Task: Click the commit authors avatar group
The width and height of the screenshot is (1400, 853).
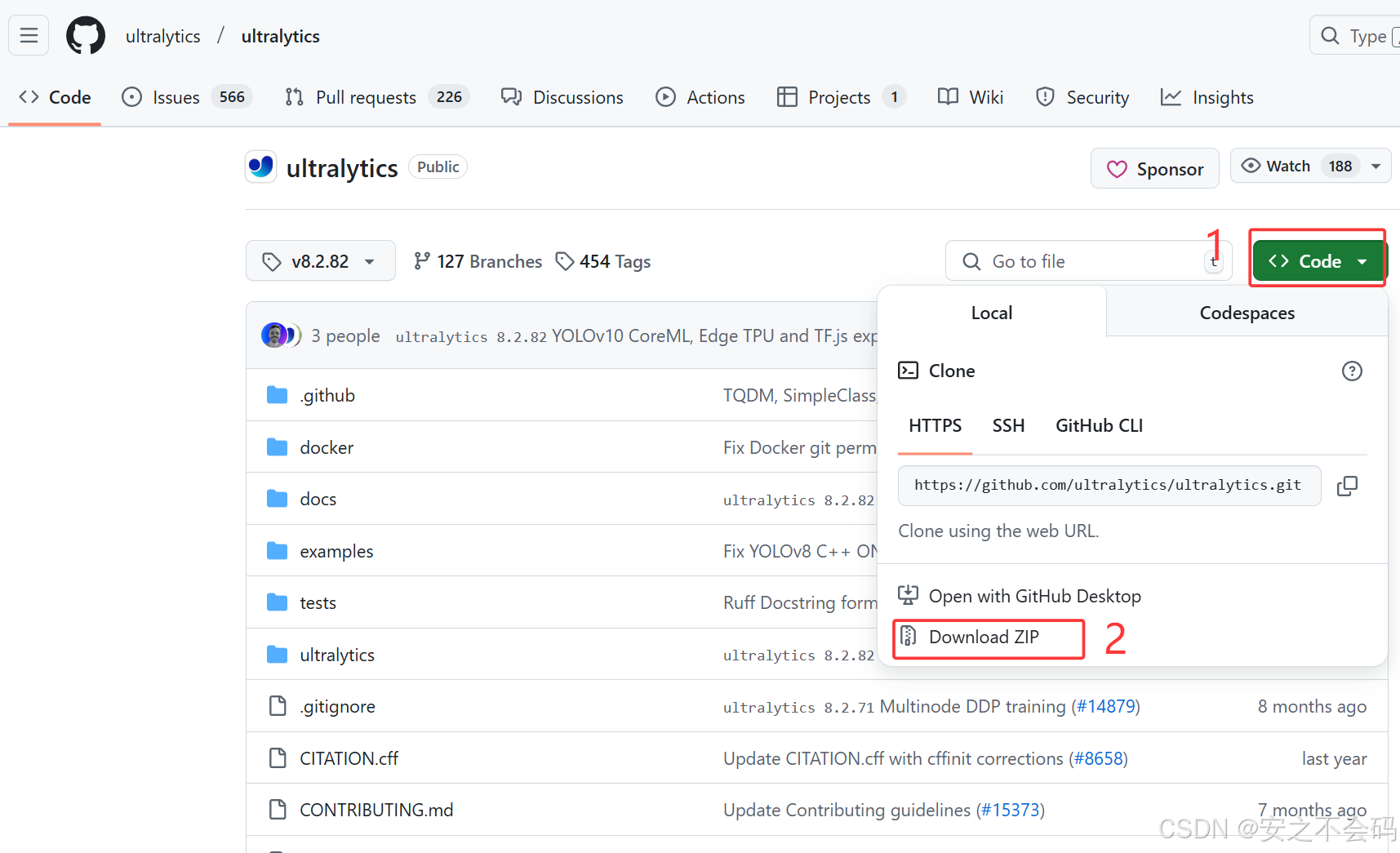Action: (x=281, y=335)
